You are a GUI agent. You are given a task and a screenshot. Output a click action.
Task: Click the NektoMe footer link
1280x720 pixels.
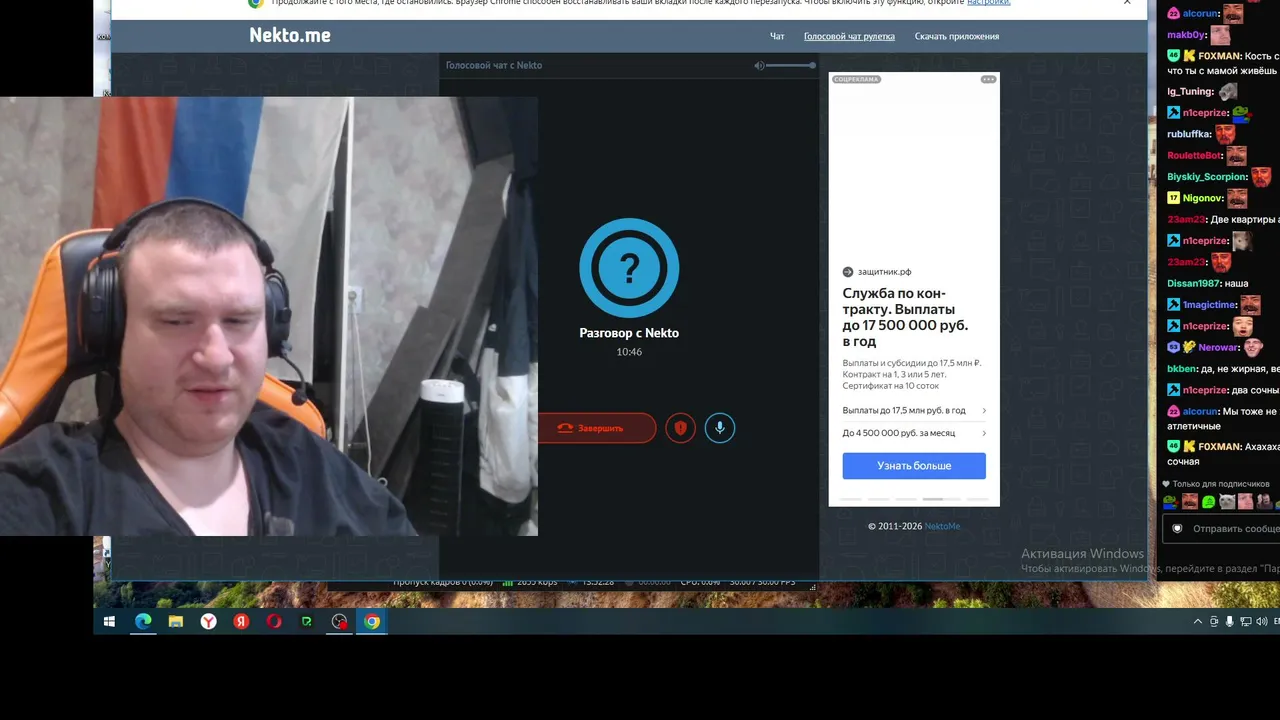942,526
